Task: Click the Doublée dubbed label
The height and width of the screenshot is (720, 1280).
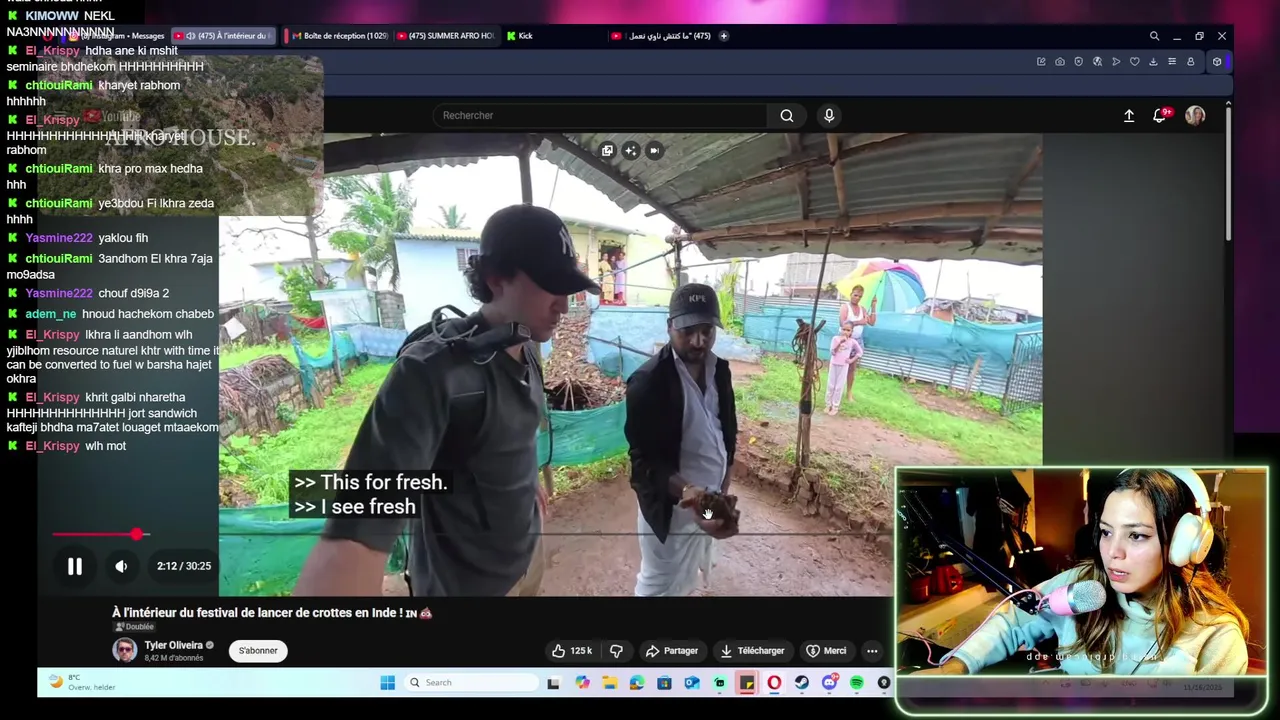Action: point(135,627)
